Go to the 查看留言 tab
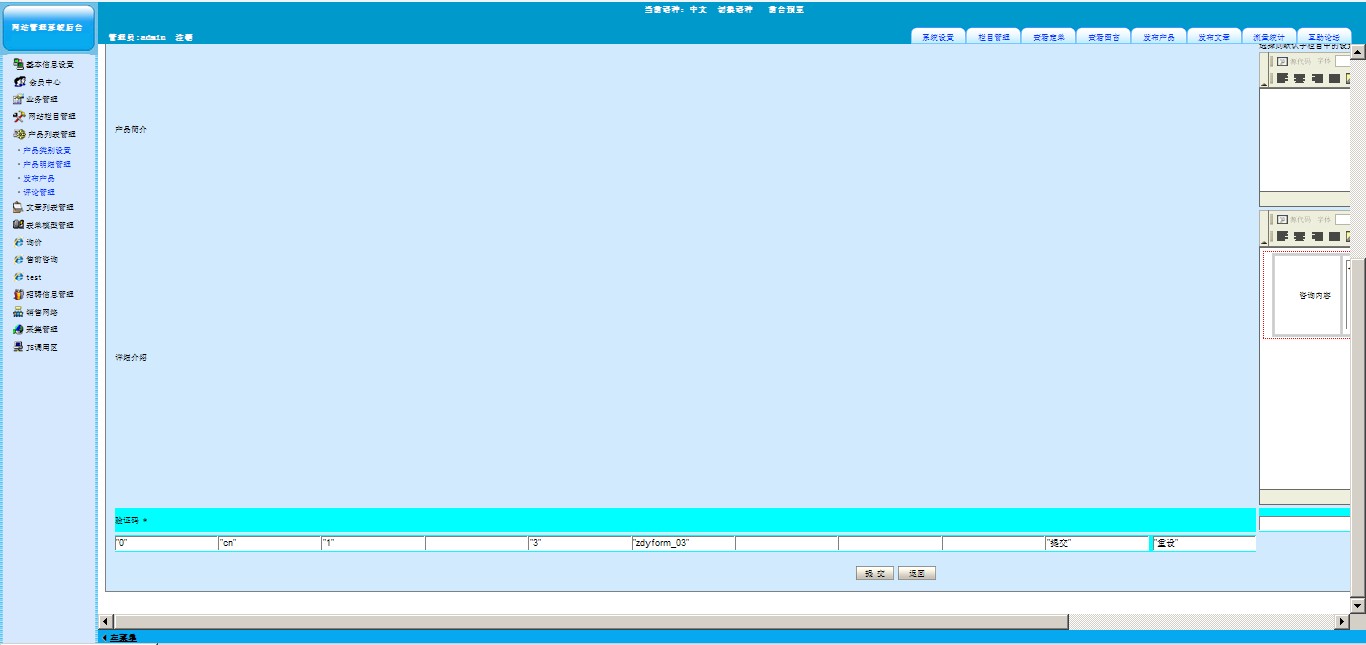Viewport: 1366px width, 645px height. click(1103, 37)
